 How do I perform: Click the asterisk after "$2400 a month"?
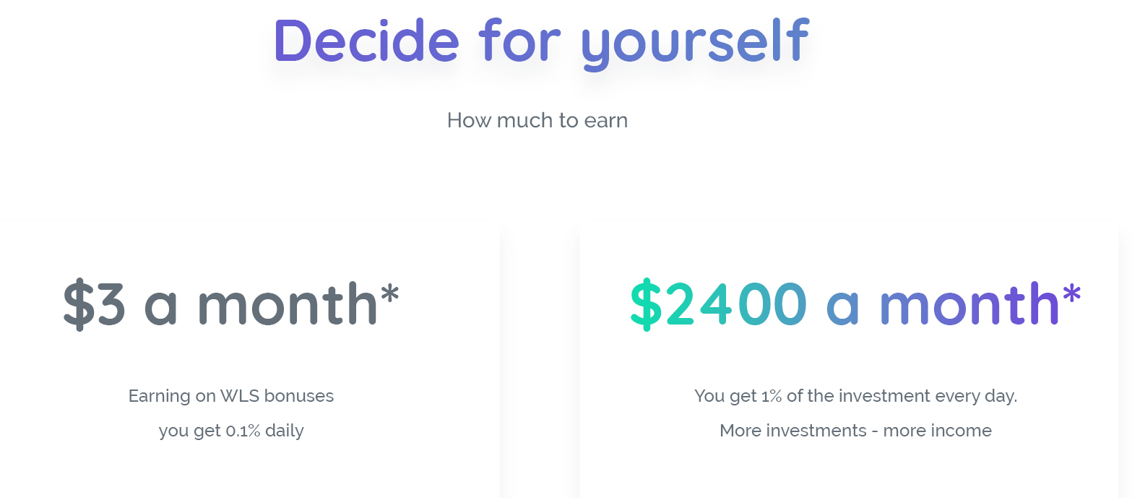(x=1072, y=293)
